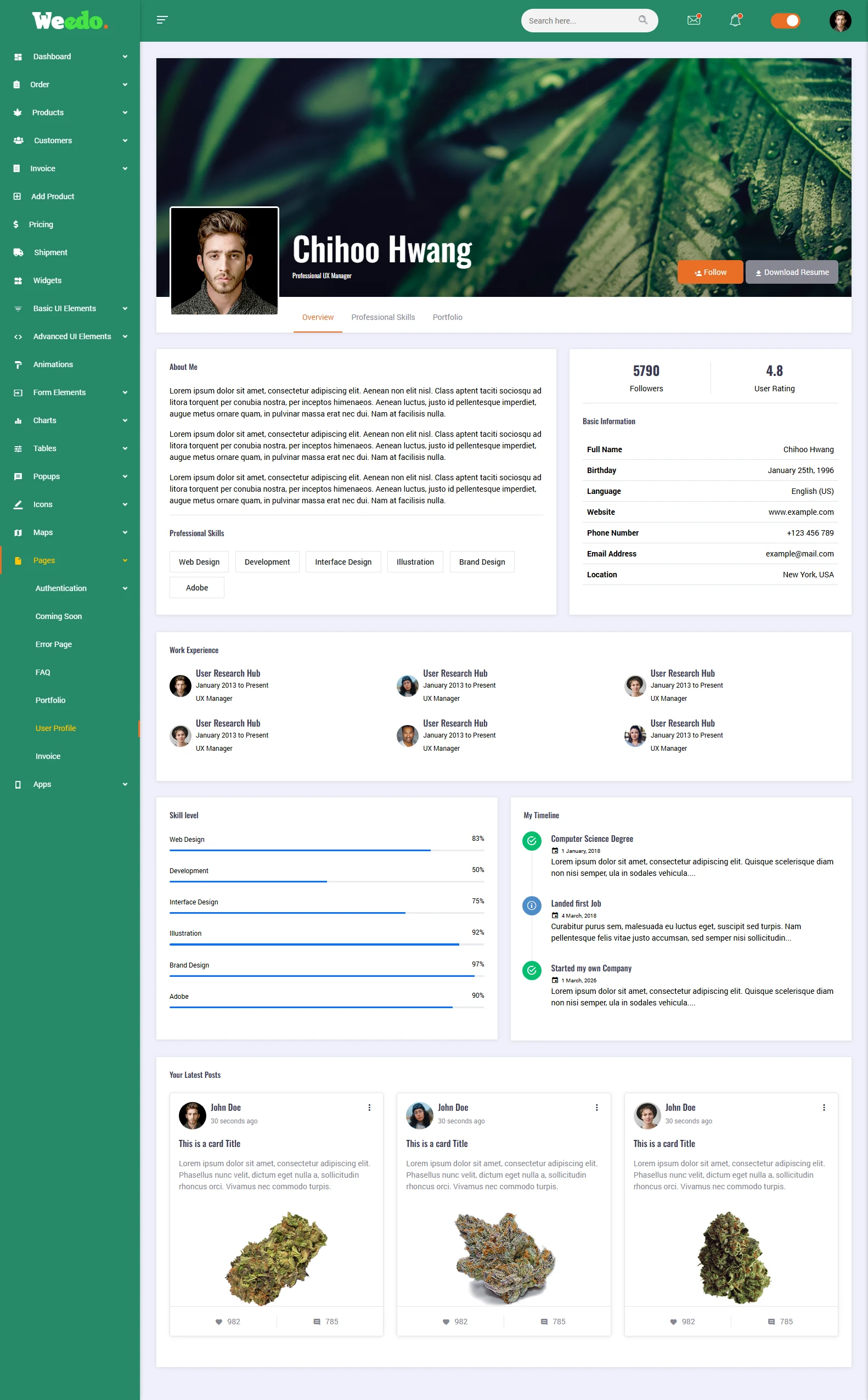
Task: Click the Download Resume button
Action: pos(792,272)
